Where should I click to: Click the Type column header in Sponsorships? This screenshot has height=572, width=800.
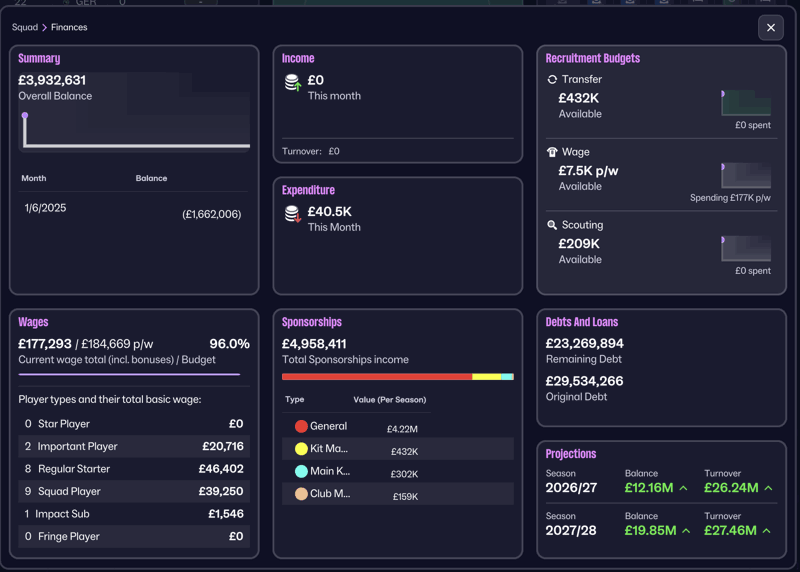(294, 400)
